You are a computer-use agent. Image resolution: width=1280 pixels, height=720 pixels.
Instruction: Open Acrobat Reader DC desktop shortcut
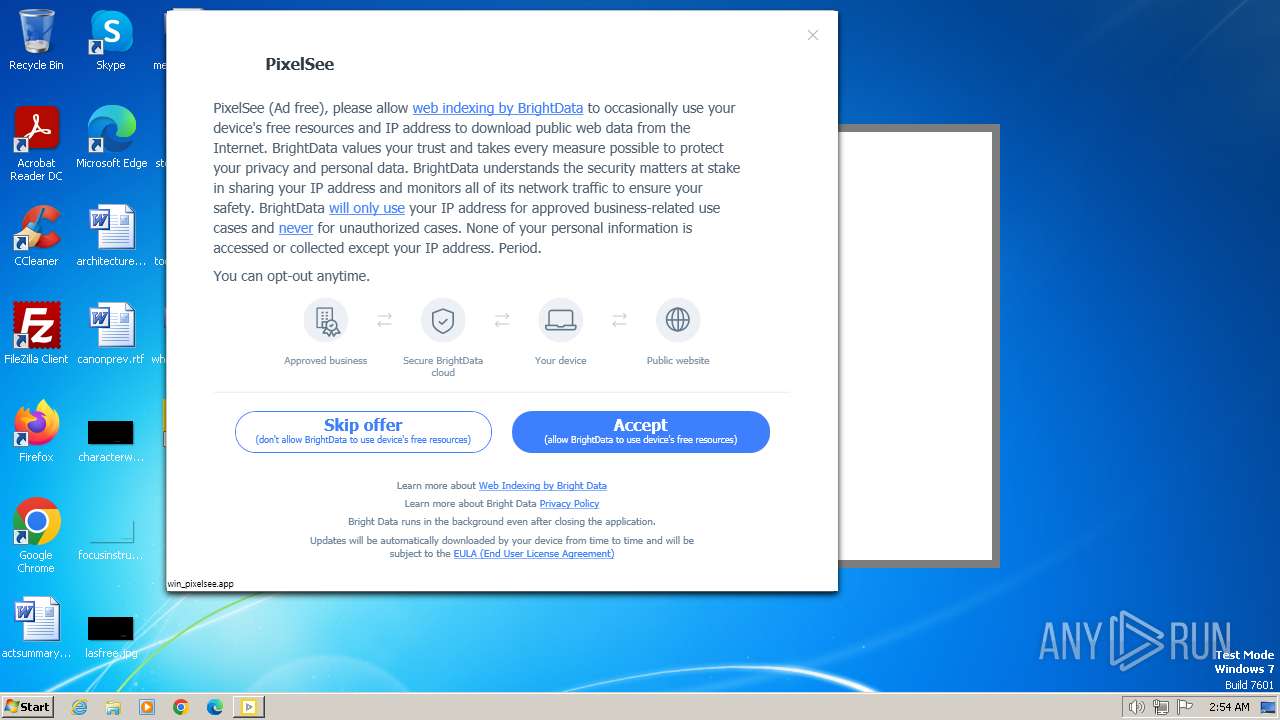click(36, 145)
